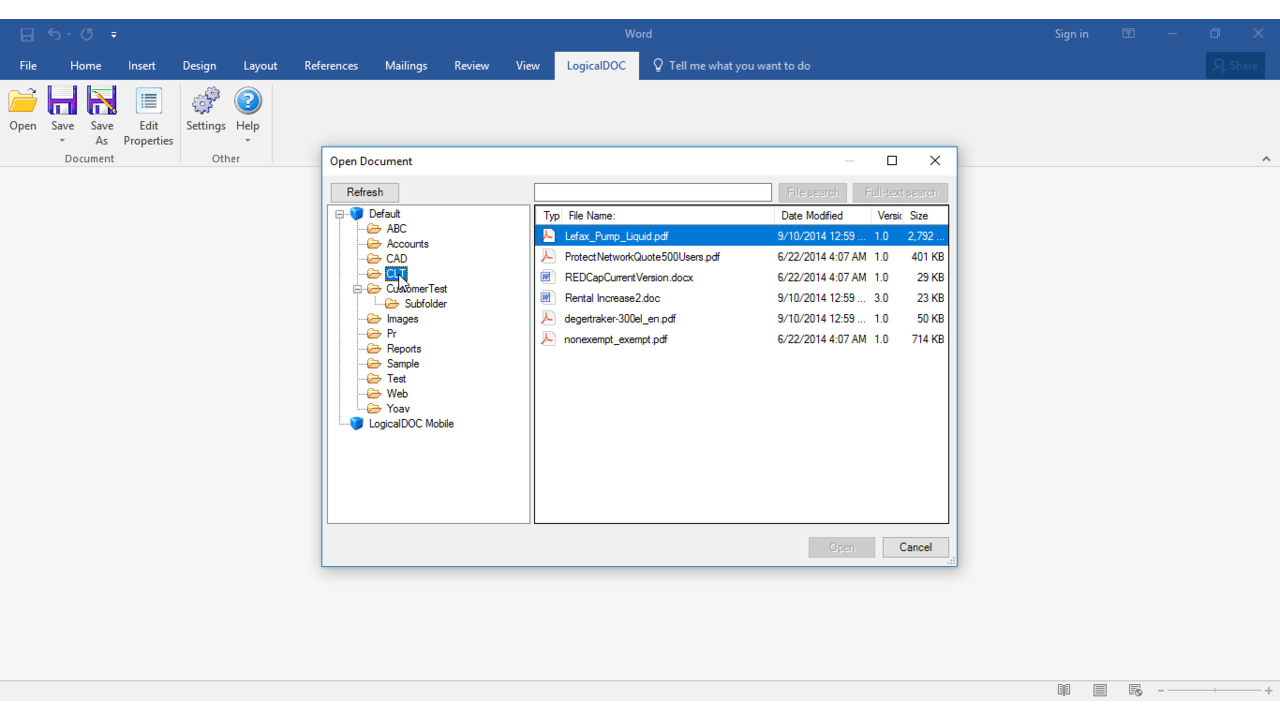Switch to the Insert ribbon tab
This screenshot has height=720, width=1280.
(142, 66)
